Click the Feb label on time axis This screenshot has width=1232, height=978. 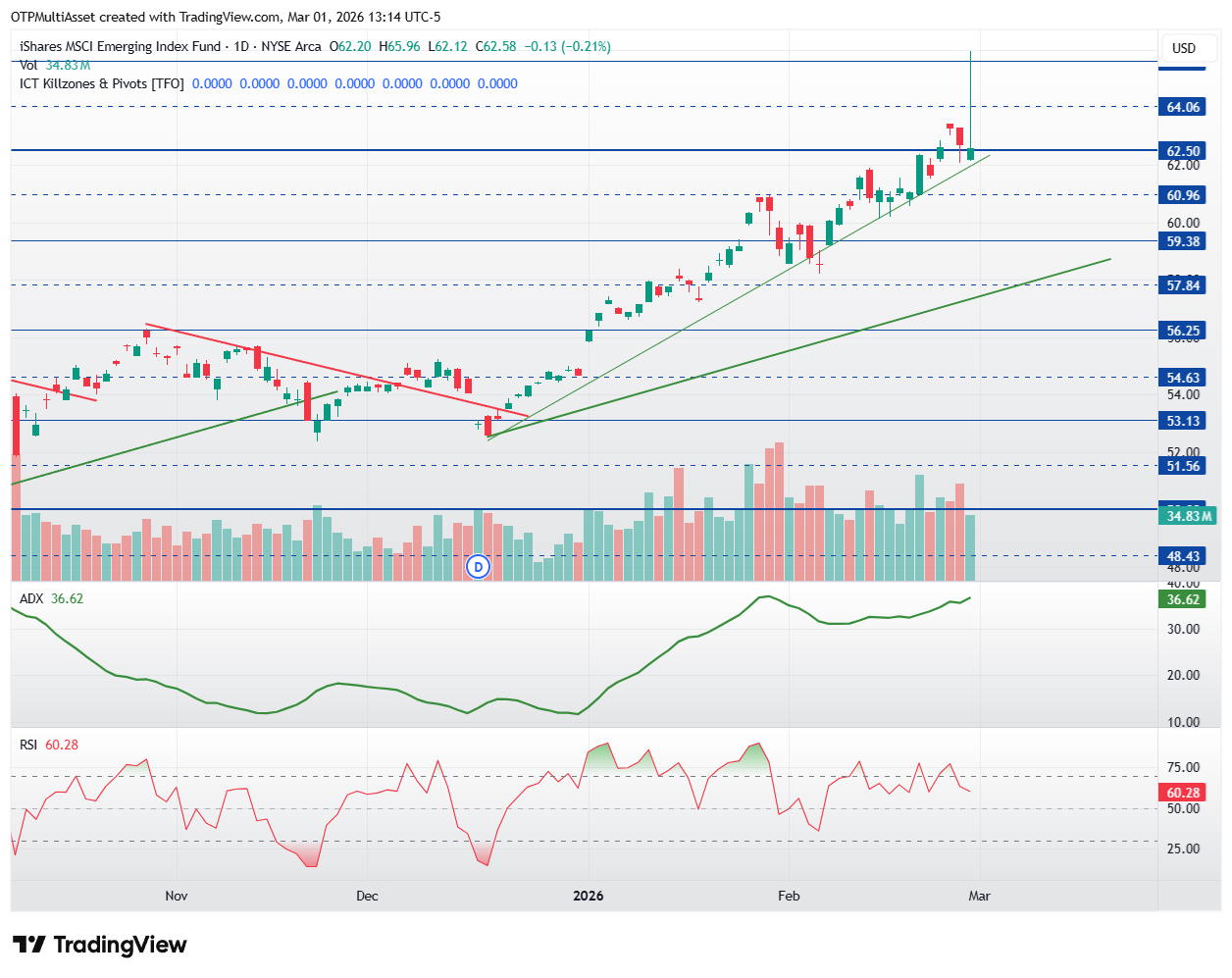(789, 896)
